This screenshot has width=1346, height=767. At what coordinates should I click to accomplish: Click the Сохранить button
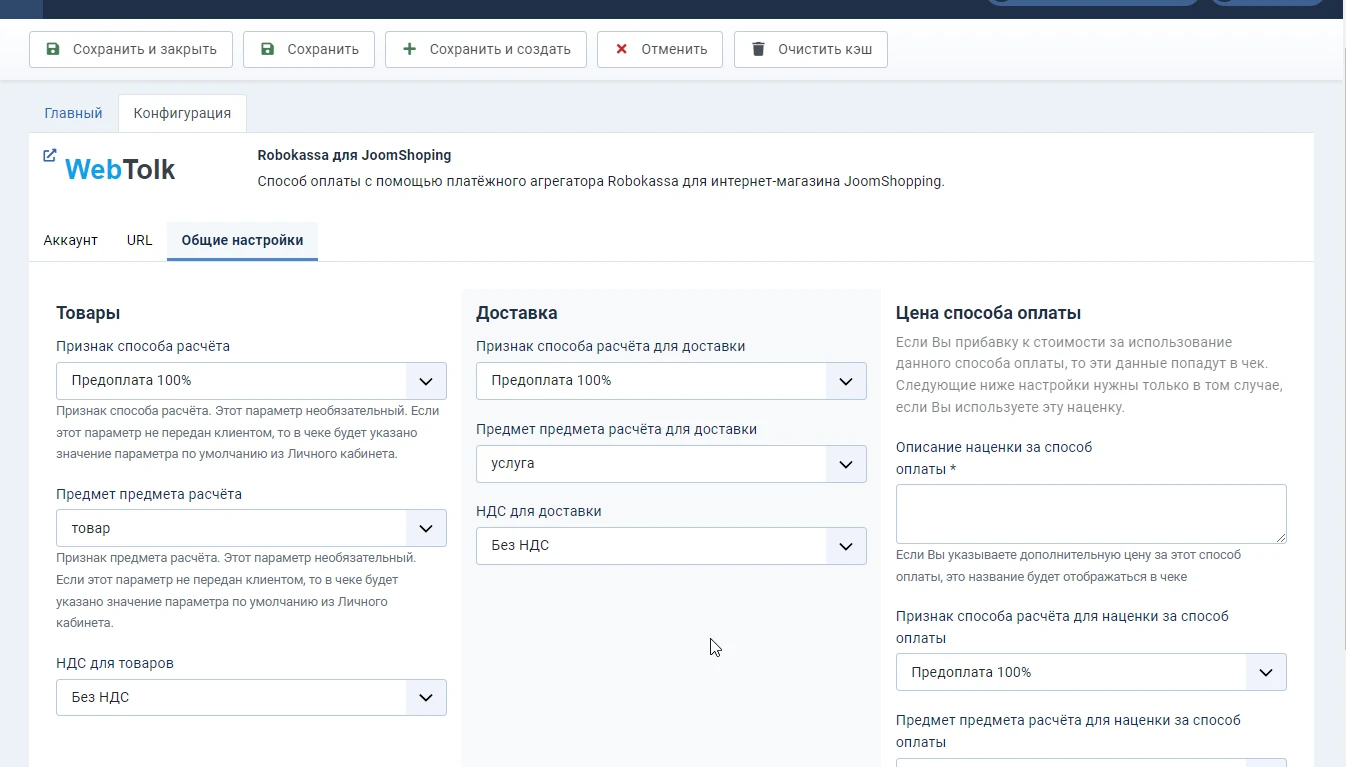(x=309, y=49)
